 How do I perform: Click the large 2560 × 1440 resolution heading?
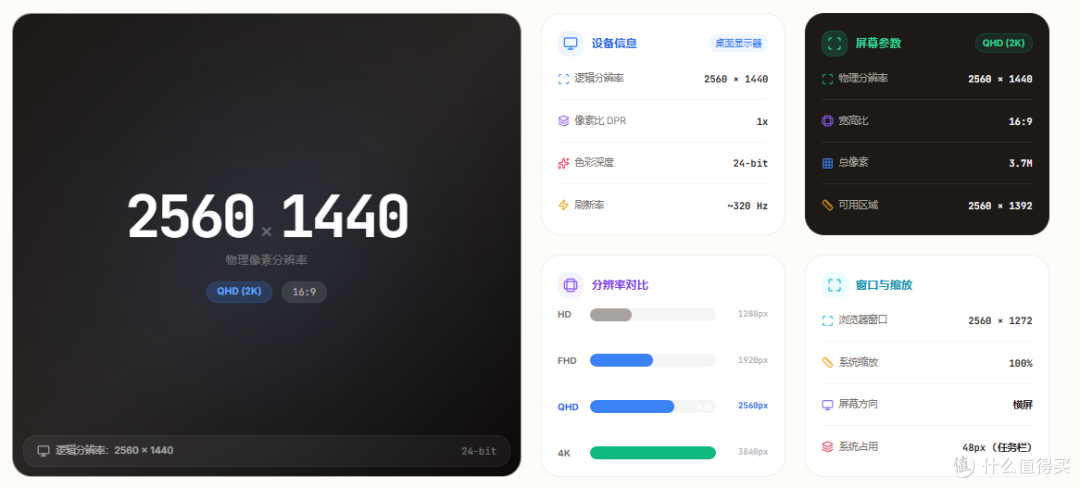pyautogui.click(x=268, y=217)
